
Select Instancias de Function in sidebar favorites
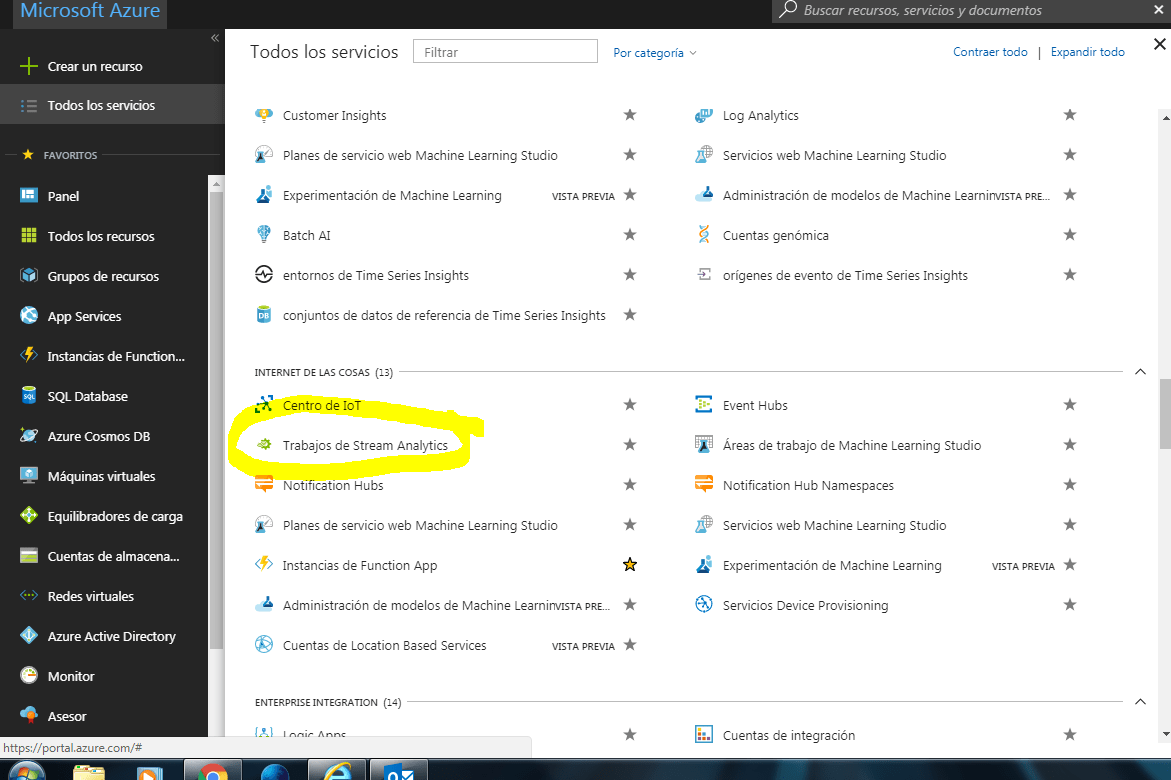click(104, 356)
